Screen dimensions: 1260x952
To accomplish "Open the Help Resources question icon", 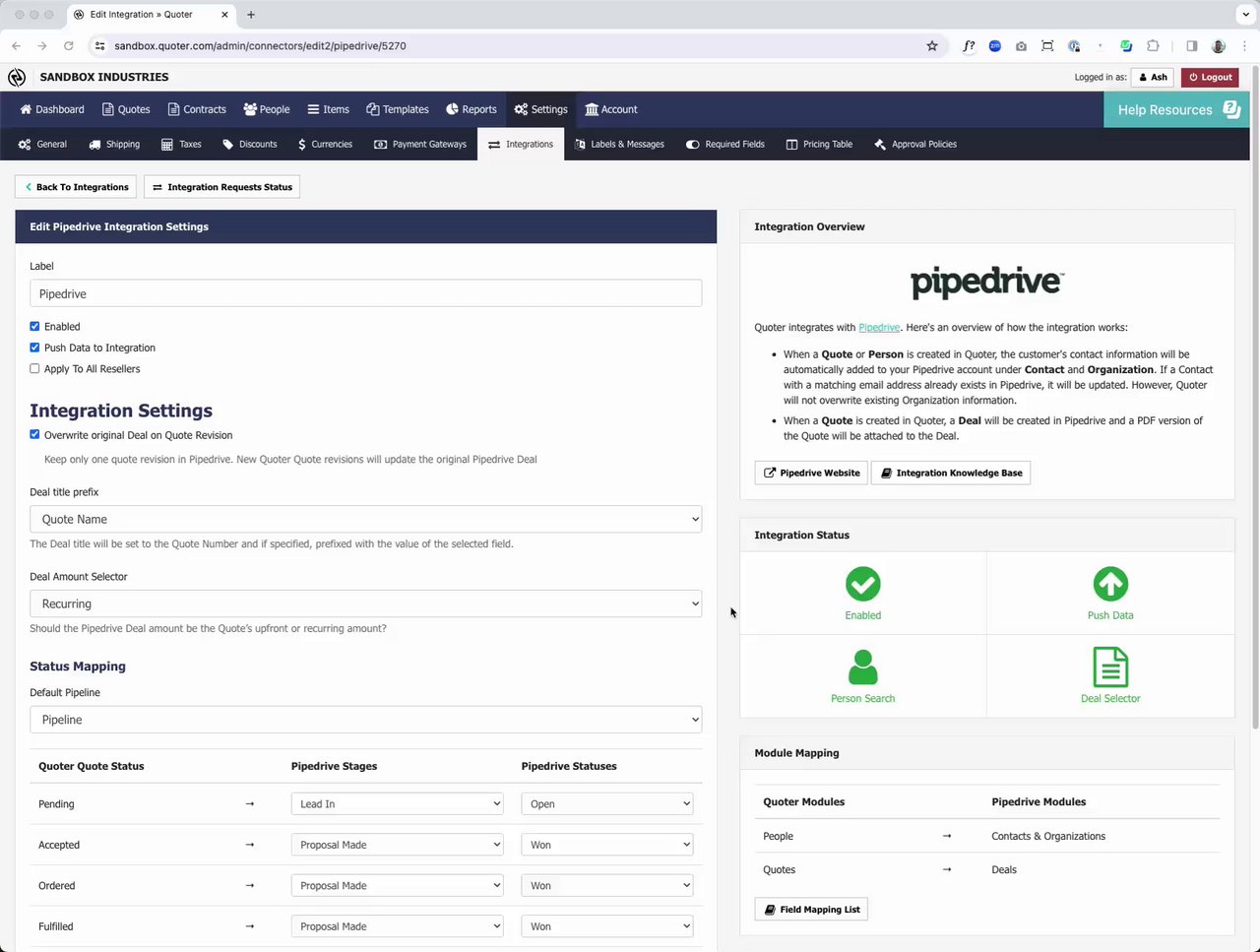I will point(1231,109).
